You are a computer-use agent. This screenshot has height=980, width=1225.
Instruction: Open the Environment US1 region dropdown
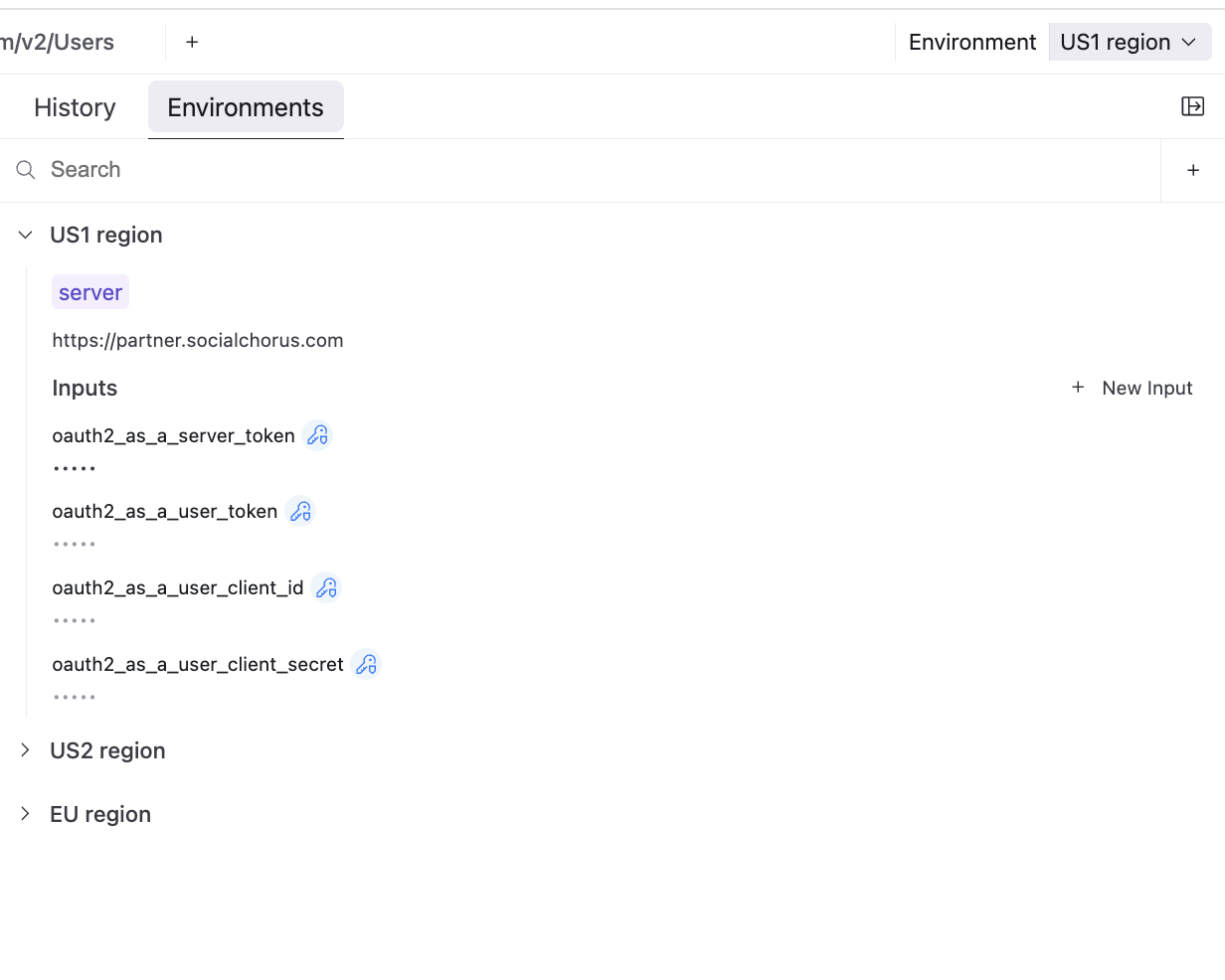coord(1130,42)
